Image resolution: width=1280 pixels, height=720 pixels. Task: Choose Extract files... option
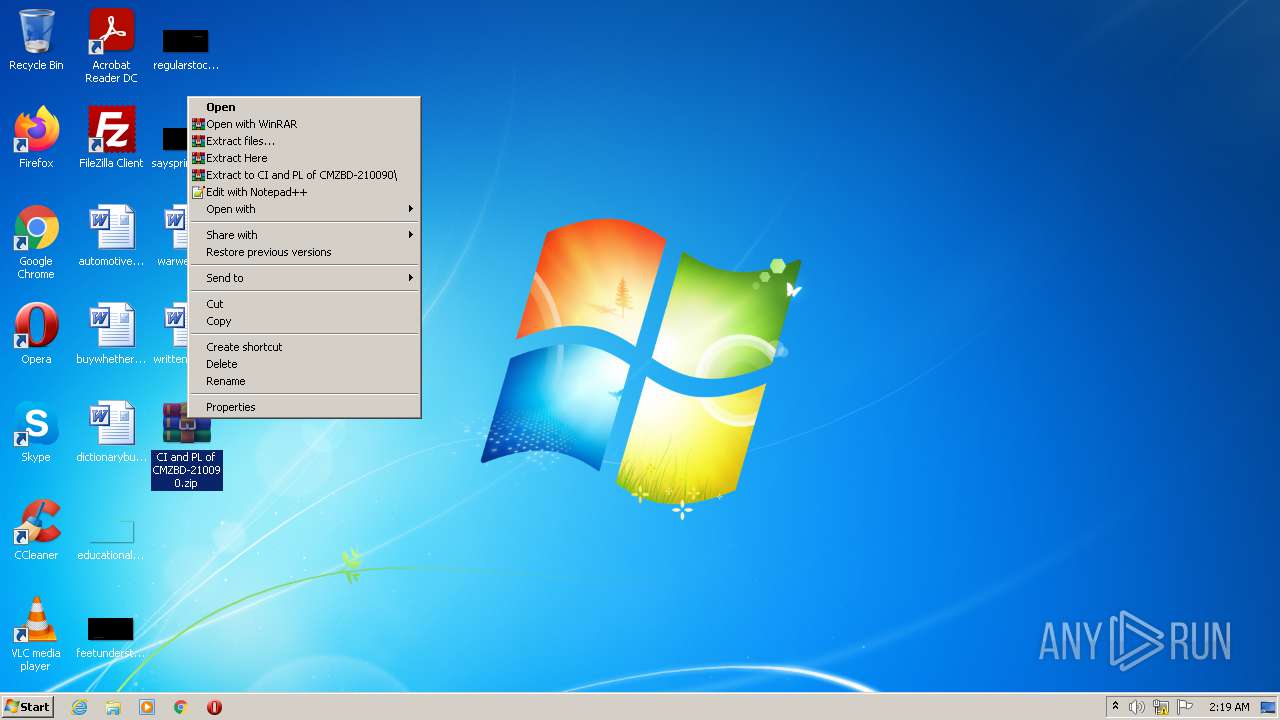click(x=305, y=141)
